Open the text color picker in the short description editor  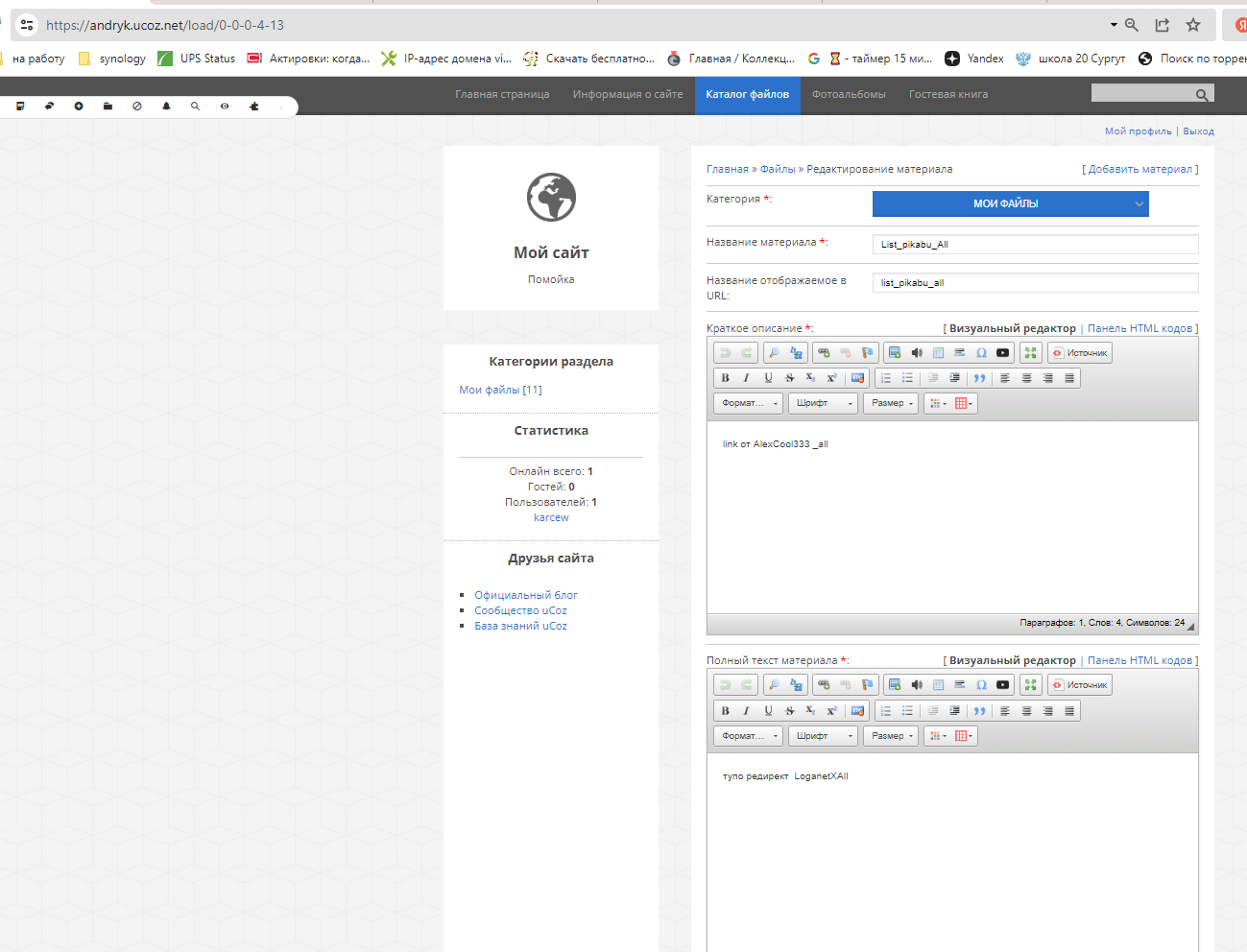tap(938, 403)
